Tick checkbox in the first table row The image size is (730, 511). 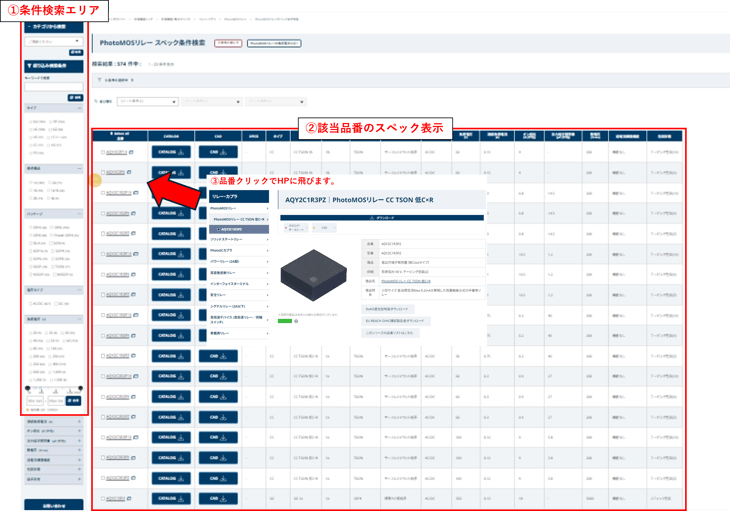[x=103, y=152]
